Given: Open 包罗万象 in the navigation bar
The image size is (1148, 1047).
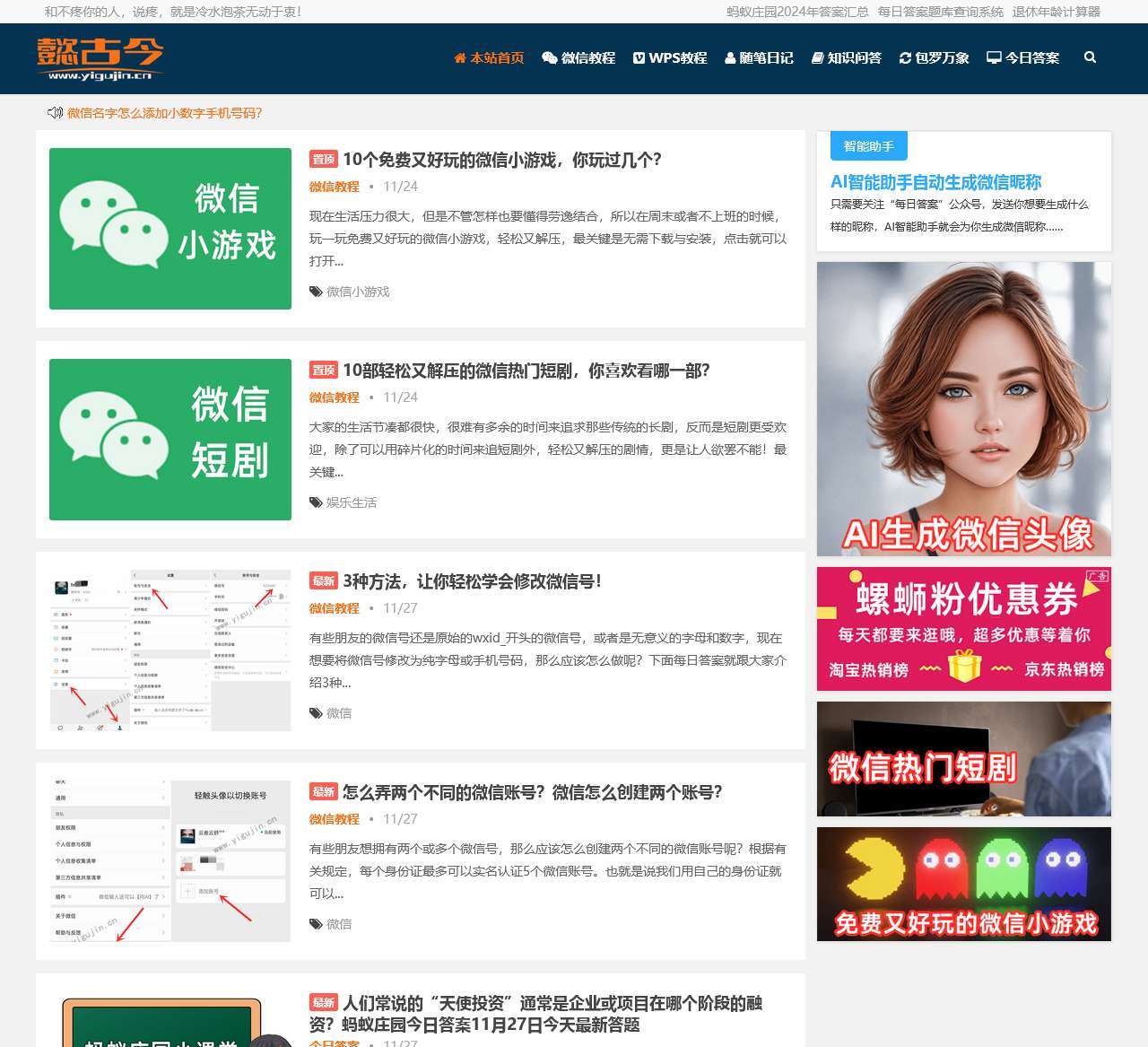Looking at the screenshot, I should tap(935, 57).
